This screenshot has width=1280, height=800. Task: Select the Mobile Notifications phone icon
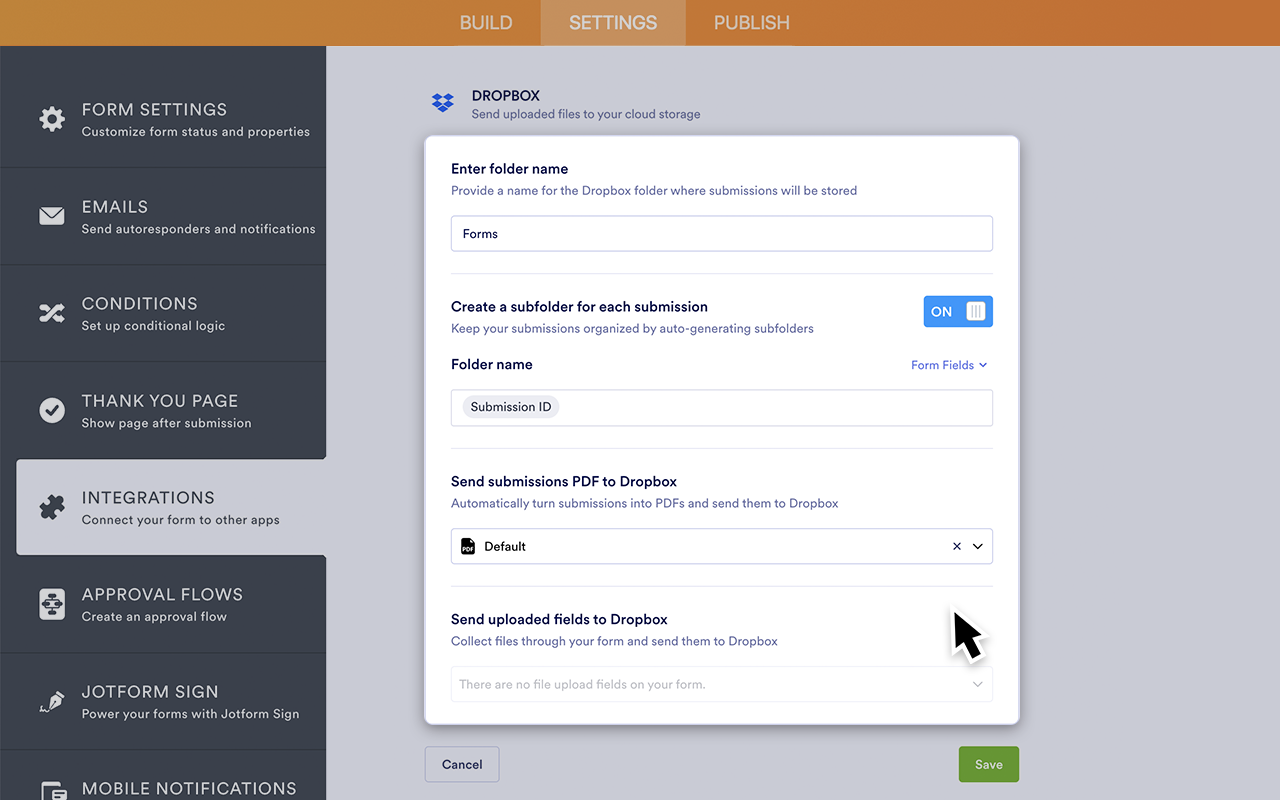pyautogui.click(x=52, y=789)
